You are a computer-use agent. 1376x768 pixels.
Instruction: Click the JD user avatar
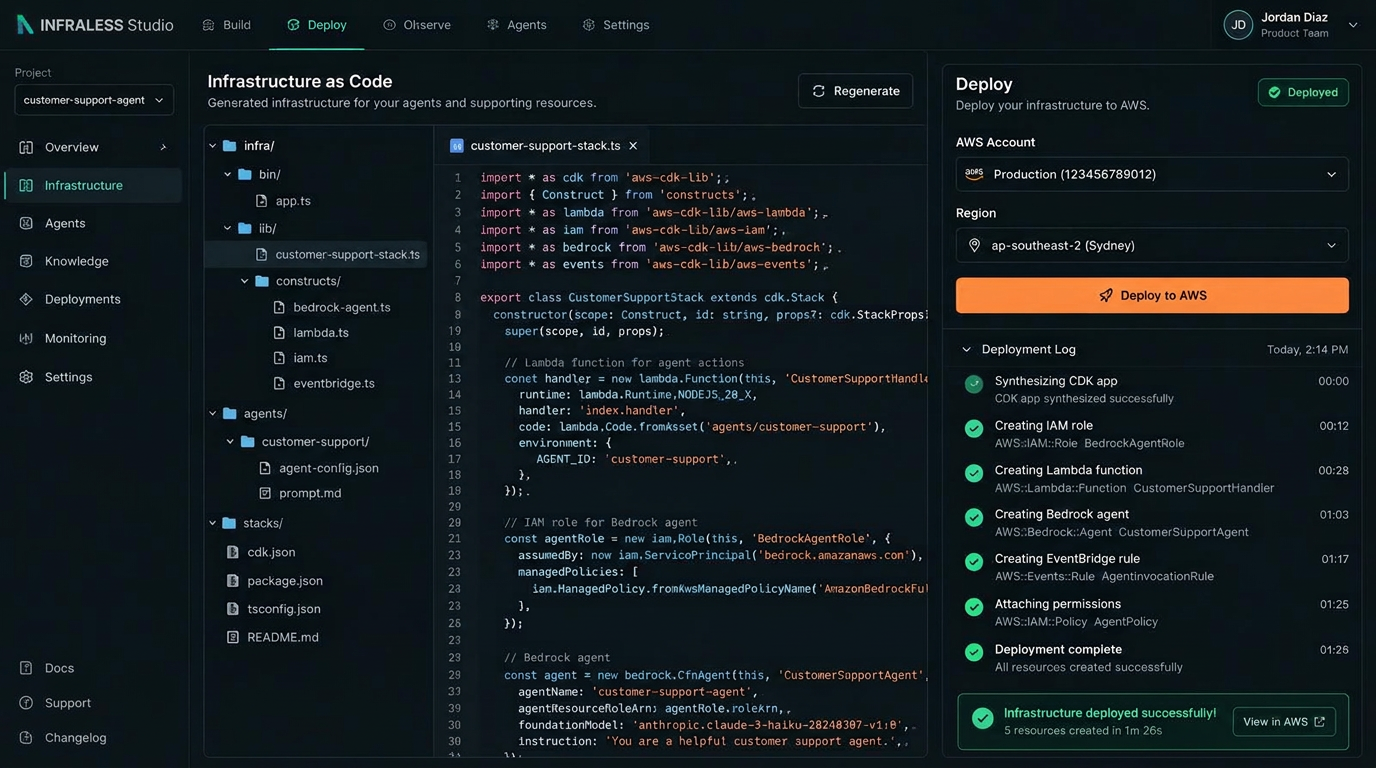coord(1238,25)
